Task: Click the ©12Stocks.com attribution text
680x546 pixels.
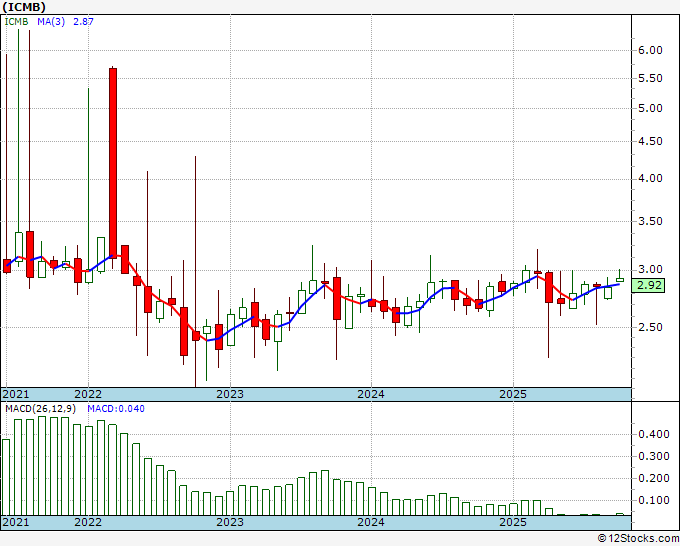Action: click(x=638, y=539)
